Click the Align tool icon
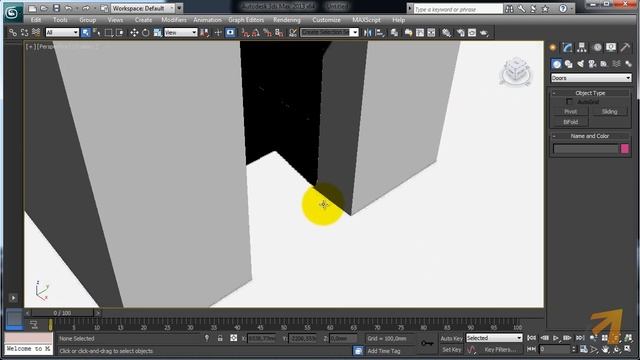This screenshot has height=360, width=640. coord(380,33)
